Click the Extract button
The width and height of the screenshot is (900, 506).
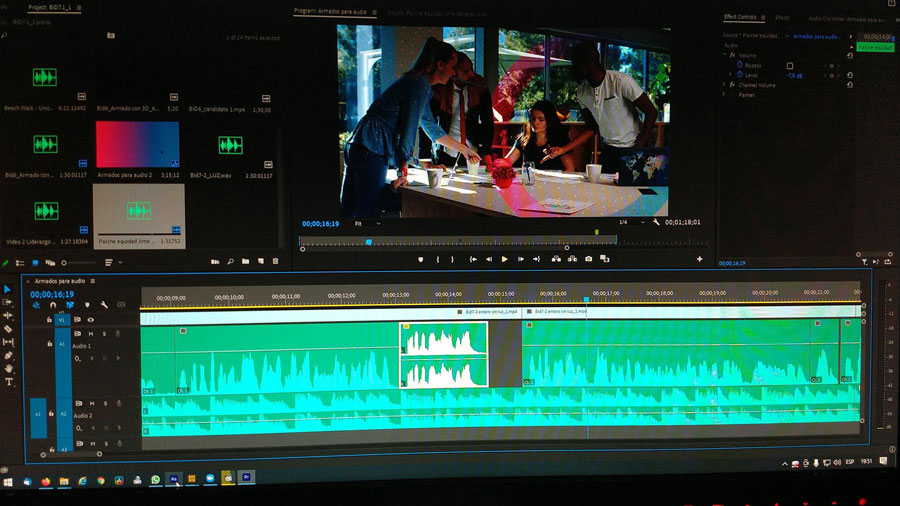click(572, 259)
